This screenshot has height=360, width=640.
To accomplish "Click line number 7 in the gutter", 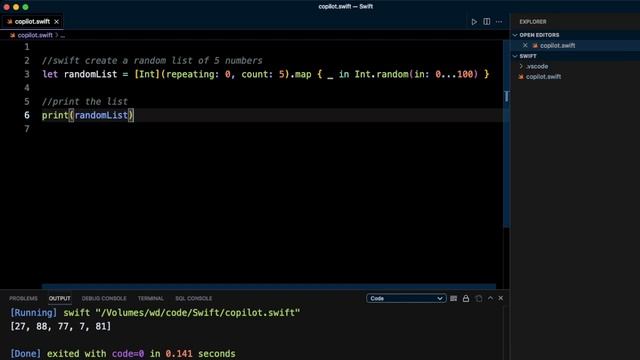I will [x=27, y=129].
